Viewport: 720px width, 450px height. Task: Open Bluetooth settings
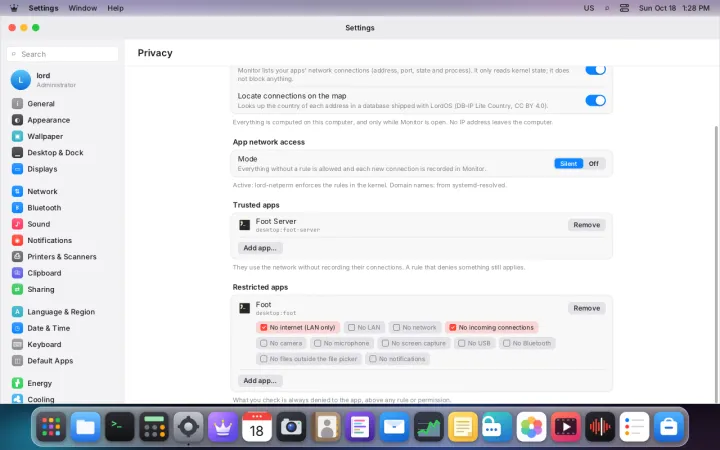pos(62,208)
